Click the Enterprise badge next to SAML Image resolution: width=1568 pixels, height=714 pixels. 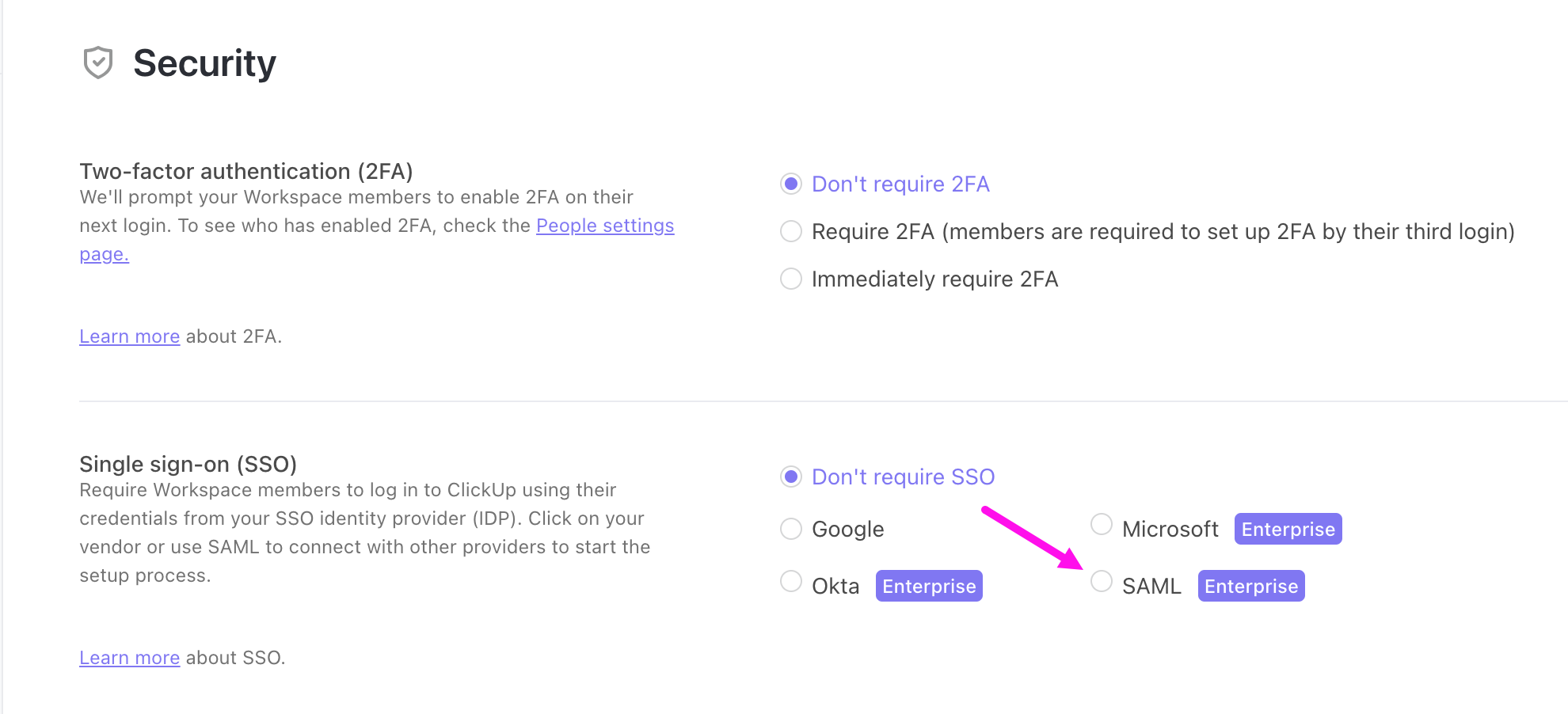pyautogui.click(x=1251, y=587)
